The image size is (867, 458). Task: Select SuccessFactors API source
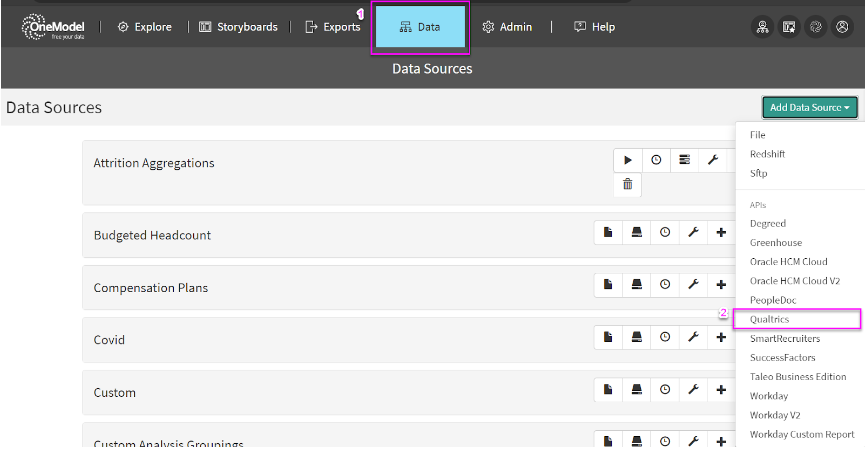pyautogui.click(x=782, y=358)
